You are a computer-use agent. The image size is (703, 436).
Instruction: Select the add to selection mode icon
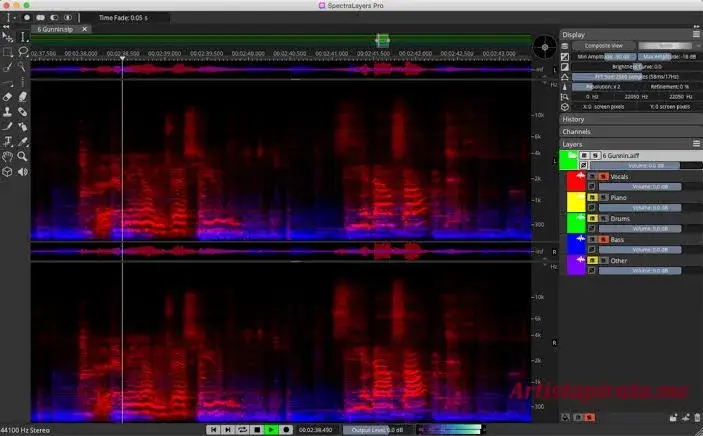tap(40, 18)
